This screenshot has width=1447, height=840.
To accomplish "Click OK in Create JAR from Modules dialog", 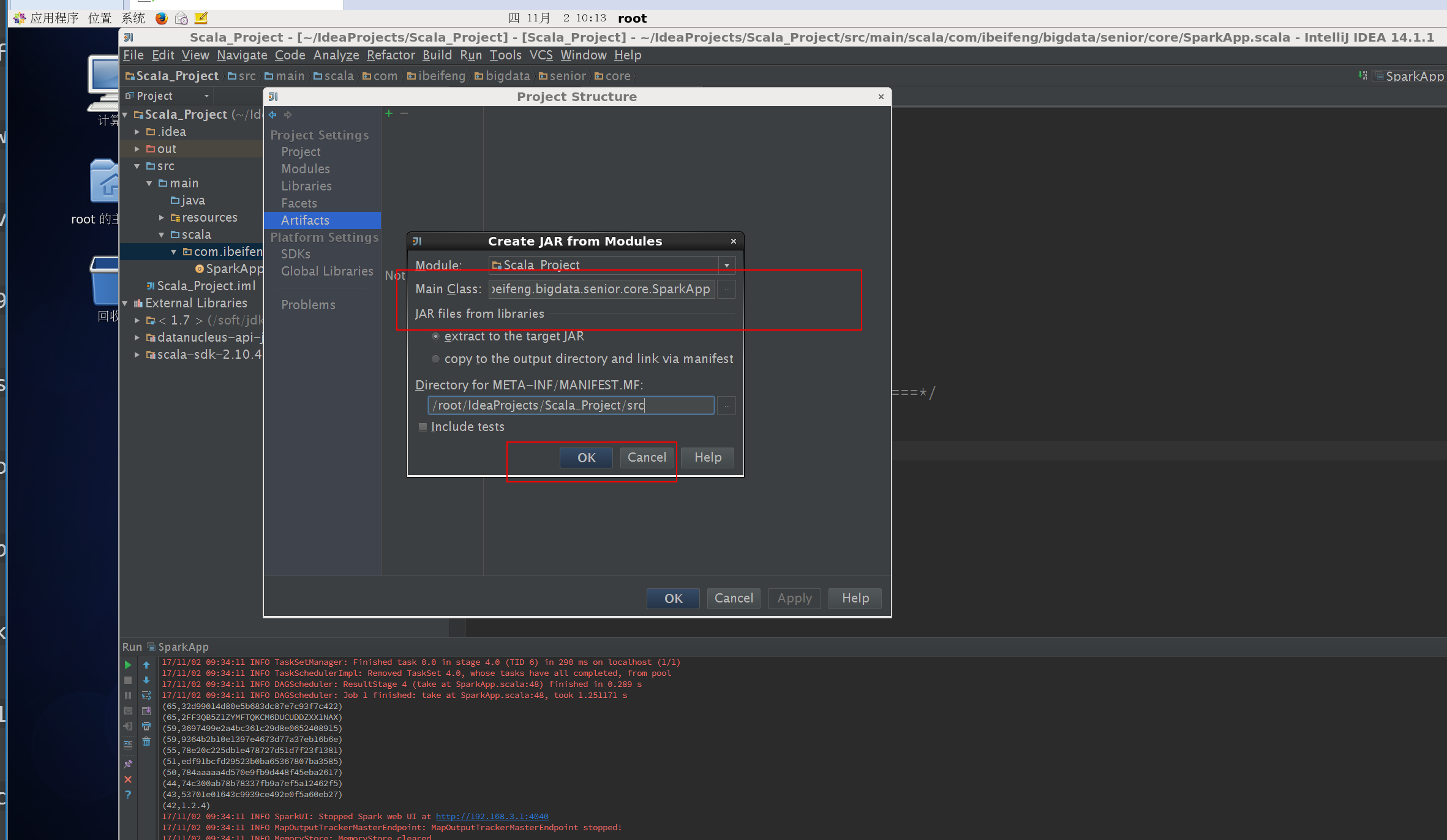I will pos(586,458).
